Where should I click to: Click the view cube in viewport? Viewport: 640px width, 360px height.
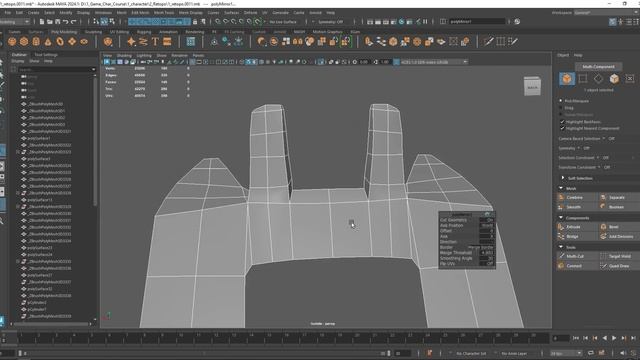point(532,86)
